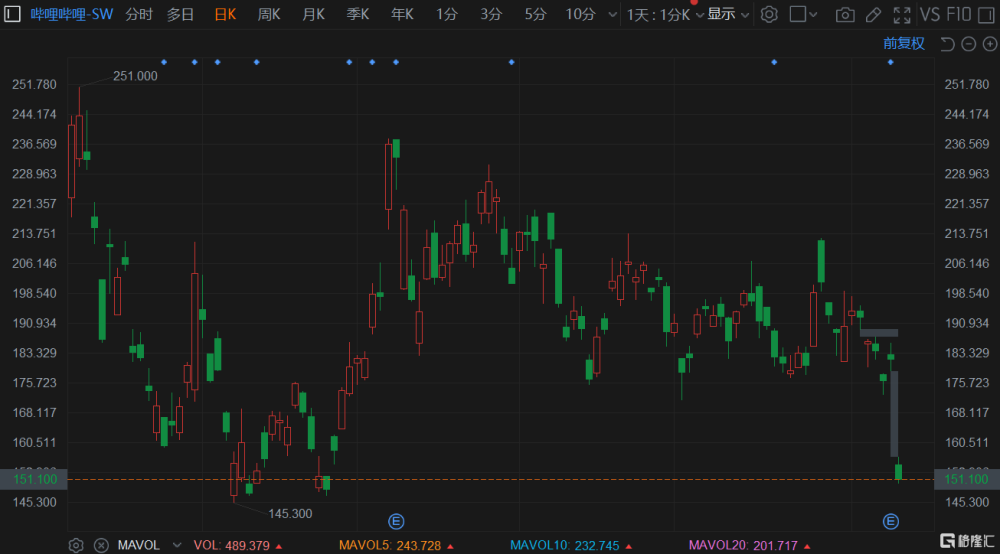Expand more minute periods chevron after 10分
1000x554 pixels.
point(613,15)
